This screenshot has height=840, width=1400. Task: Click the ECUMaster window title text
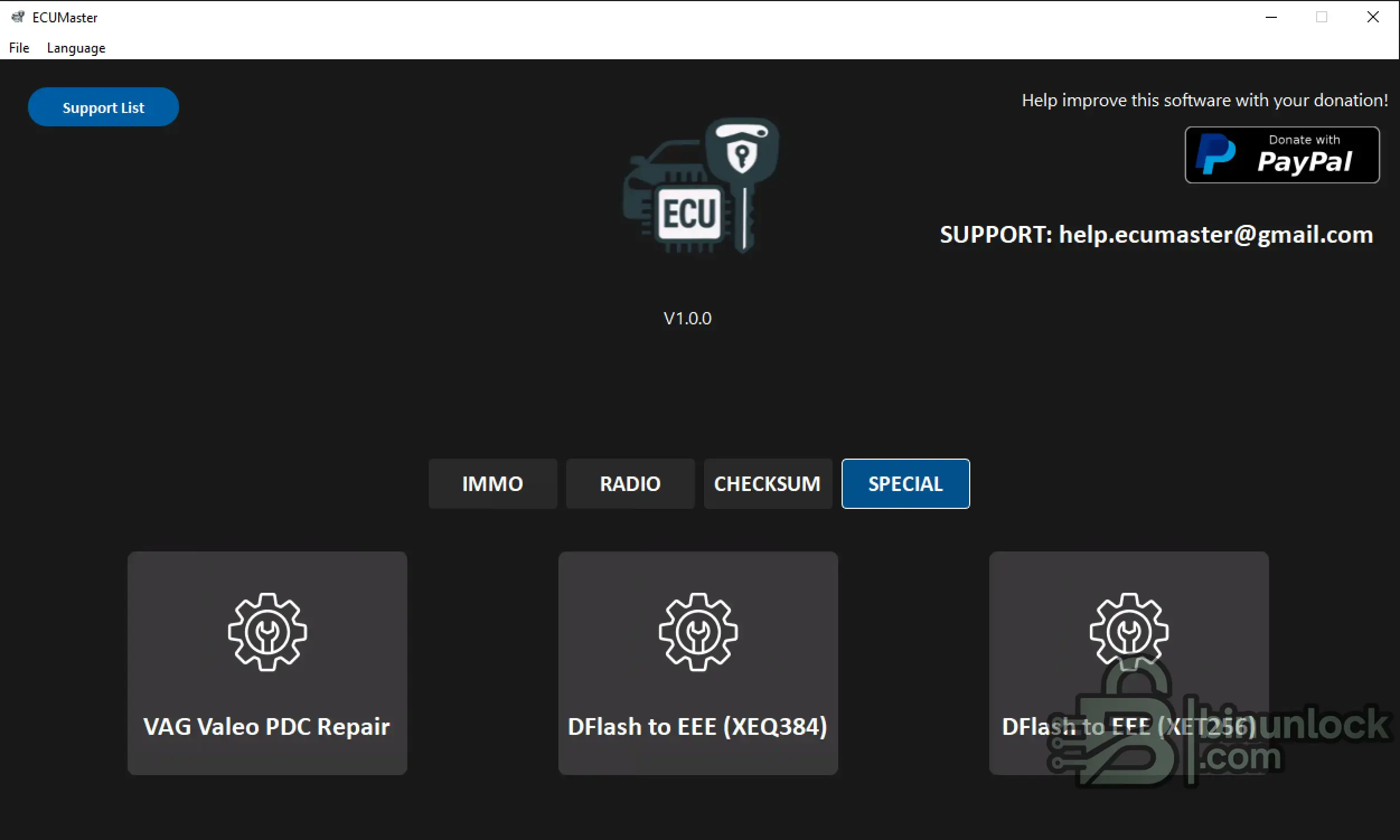coord(65,17)
